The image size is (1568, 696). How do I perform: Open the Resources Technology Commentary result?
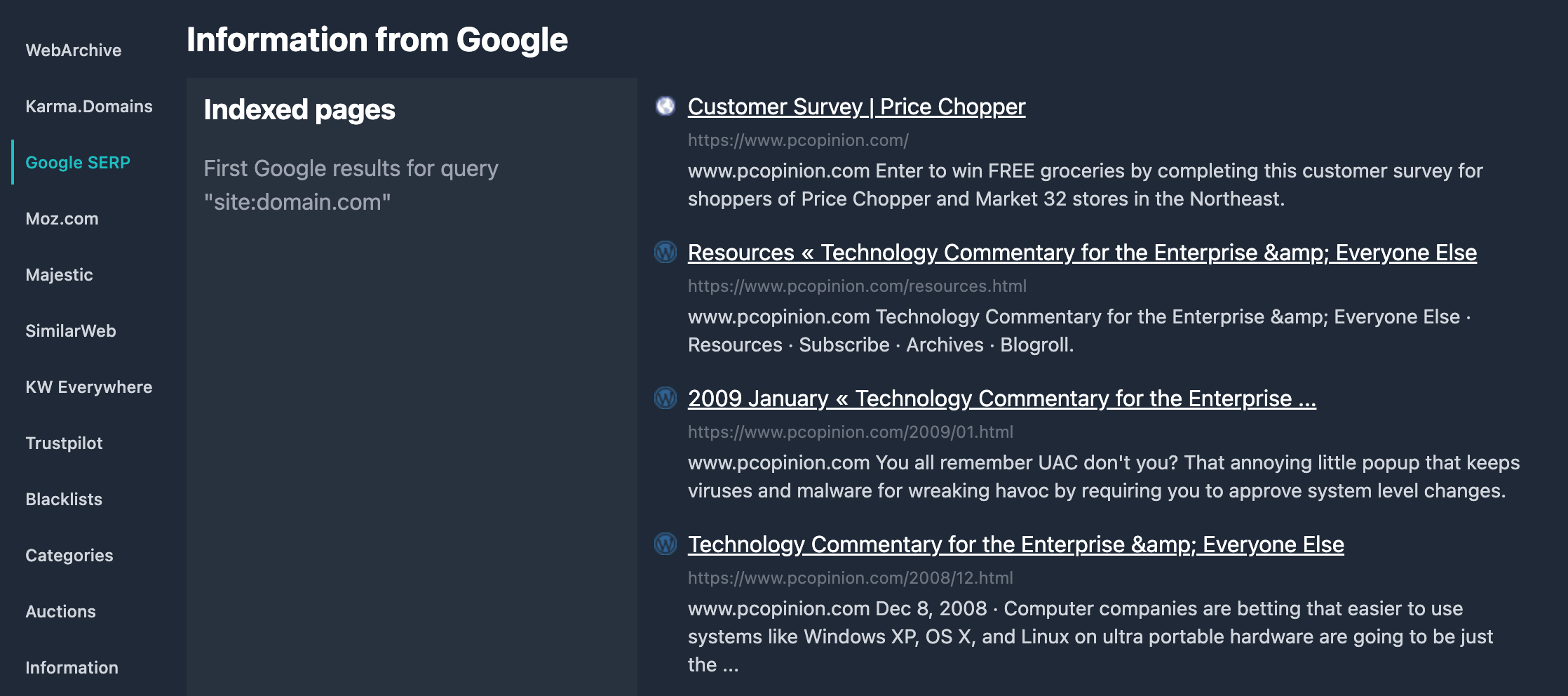click(1082, 253)
